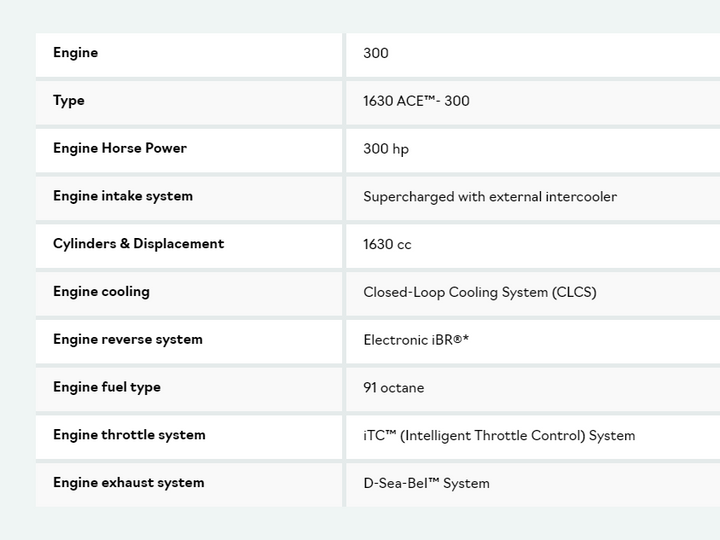The image size is (720, 540).
Task: Select the "1630 cc" value
Action: [387, 245]
